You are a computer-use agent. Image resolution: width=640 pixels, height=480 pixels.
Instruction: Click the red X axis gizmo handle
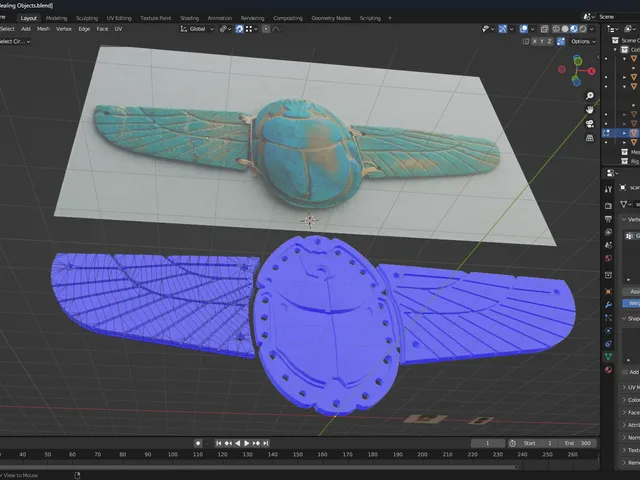pos(591,71)
